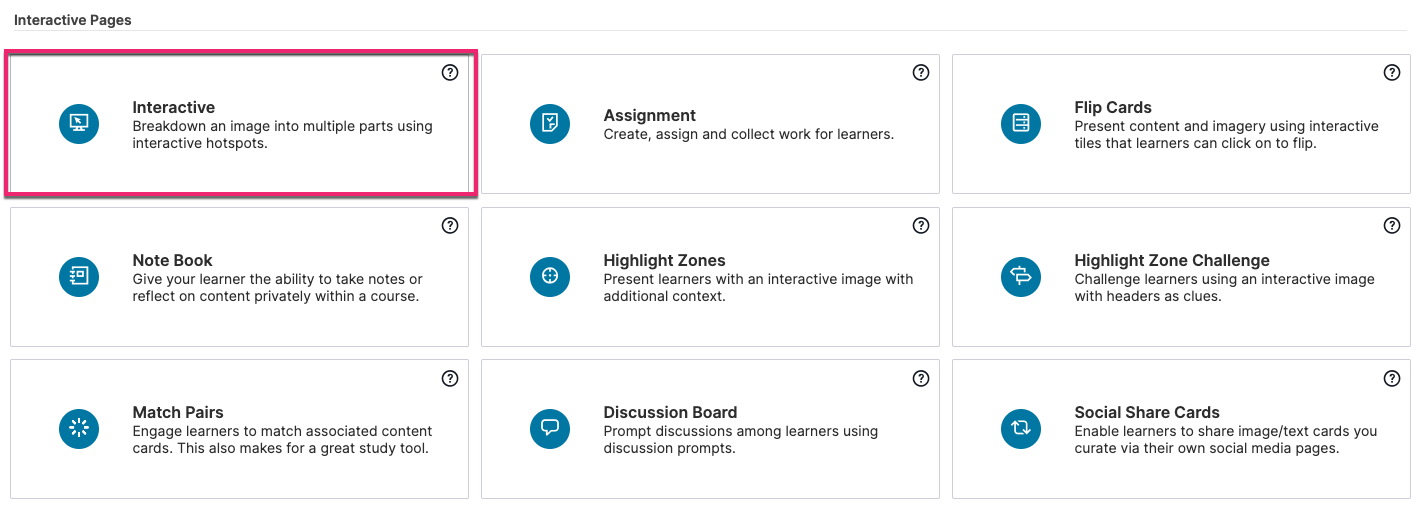Choose the Flip Cards icon
Screen dimensions: 1418x524
tap(1021, 124)
